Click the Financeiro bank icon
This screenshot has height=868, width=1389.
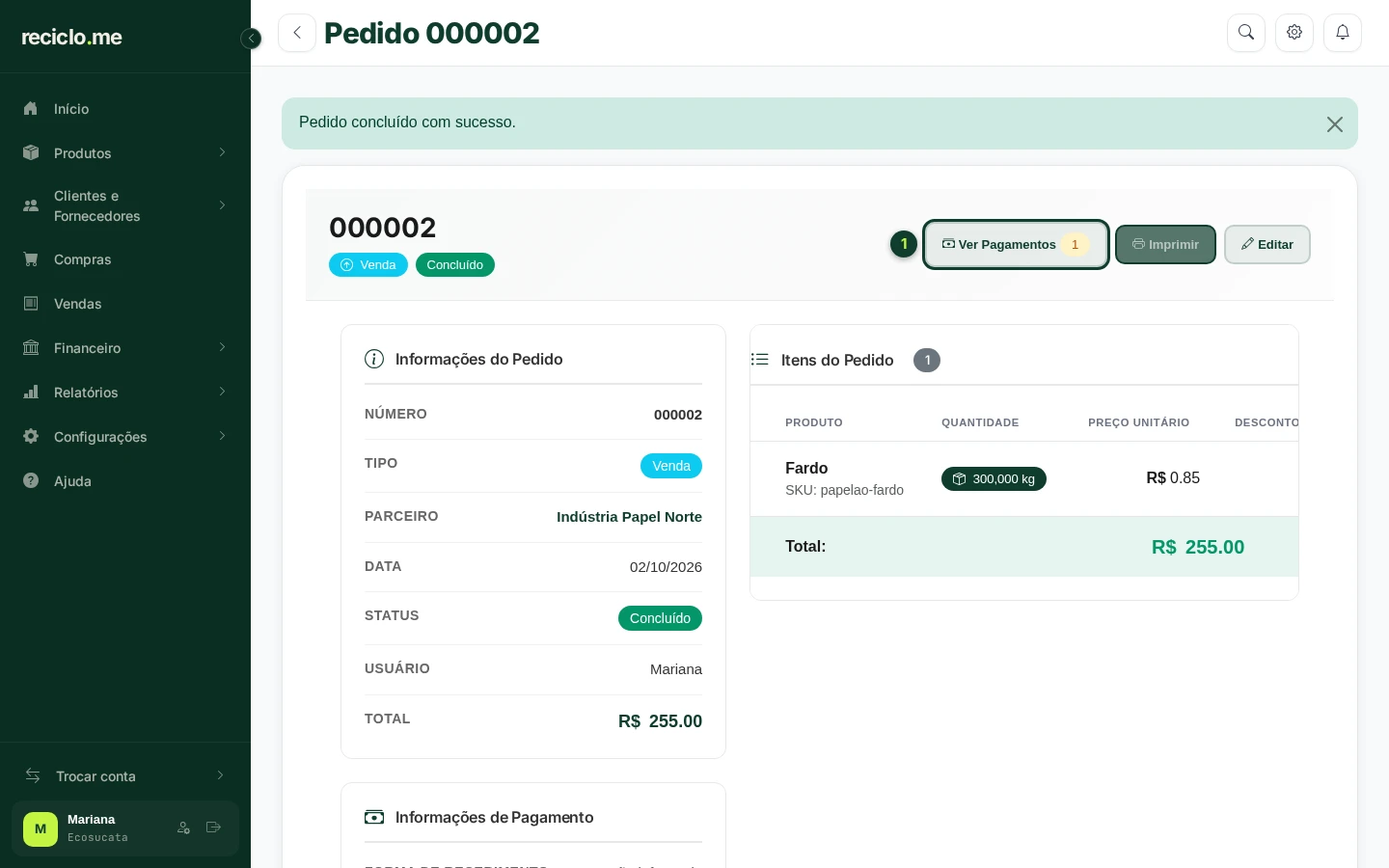click(x=31, y=348)
